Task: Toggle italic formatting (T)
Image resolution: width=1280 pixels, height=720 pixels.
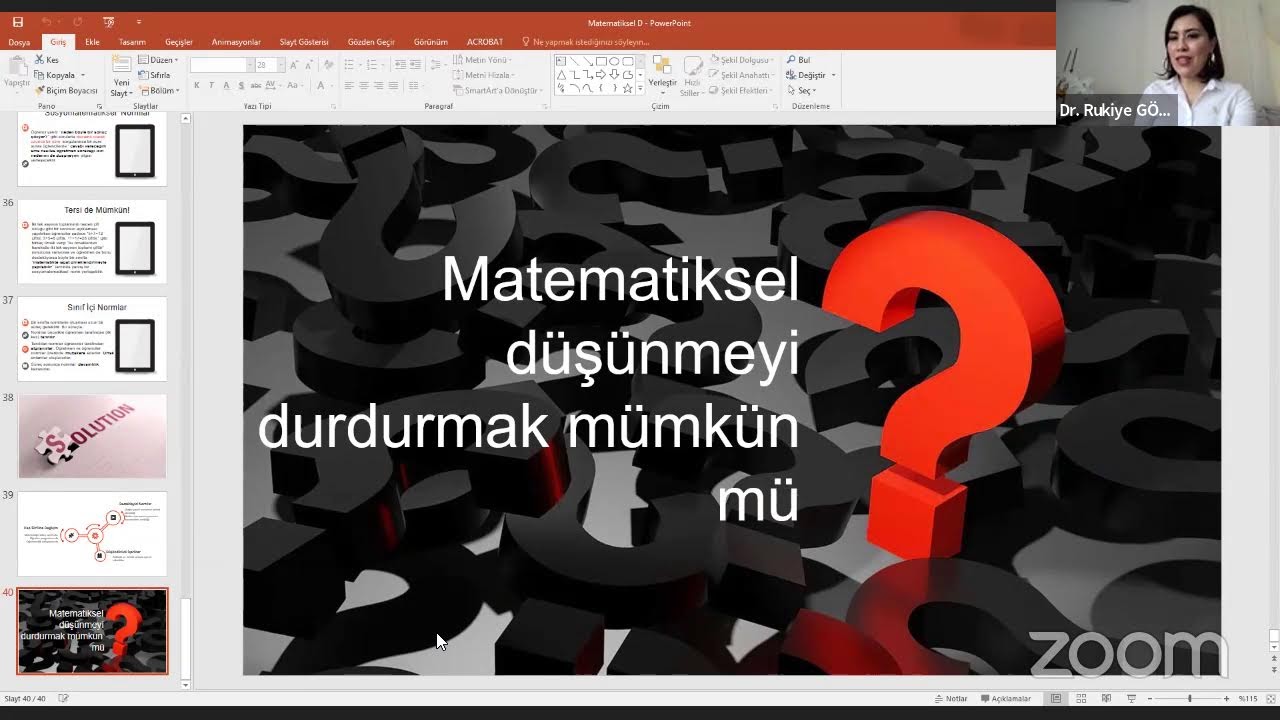Action: pos(211,86)
